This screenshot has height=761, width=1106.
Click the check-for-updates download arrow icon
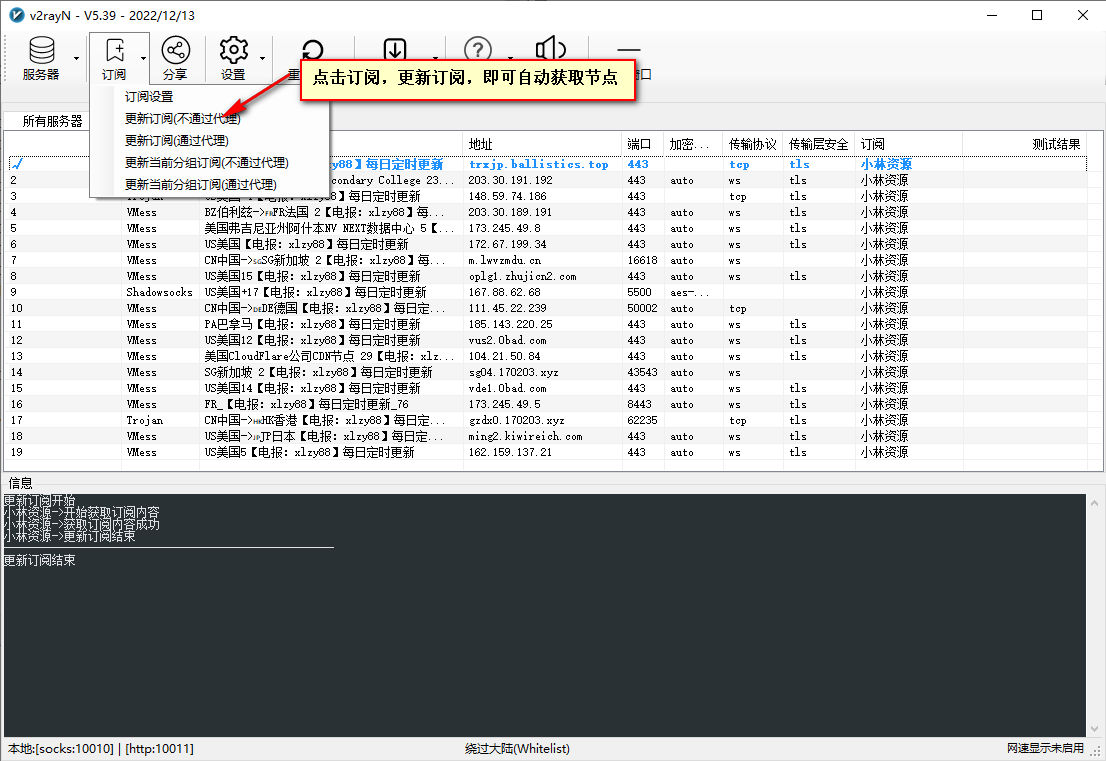[395, 50]
